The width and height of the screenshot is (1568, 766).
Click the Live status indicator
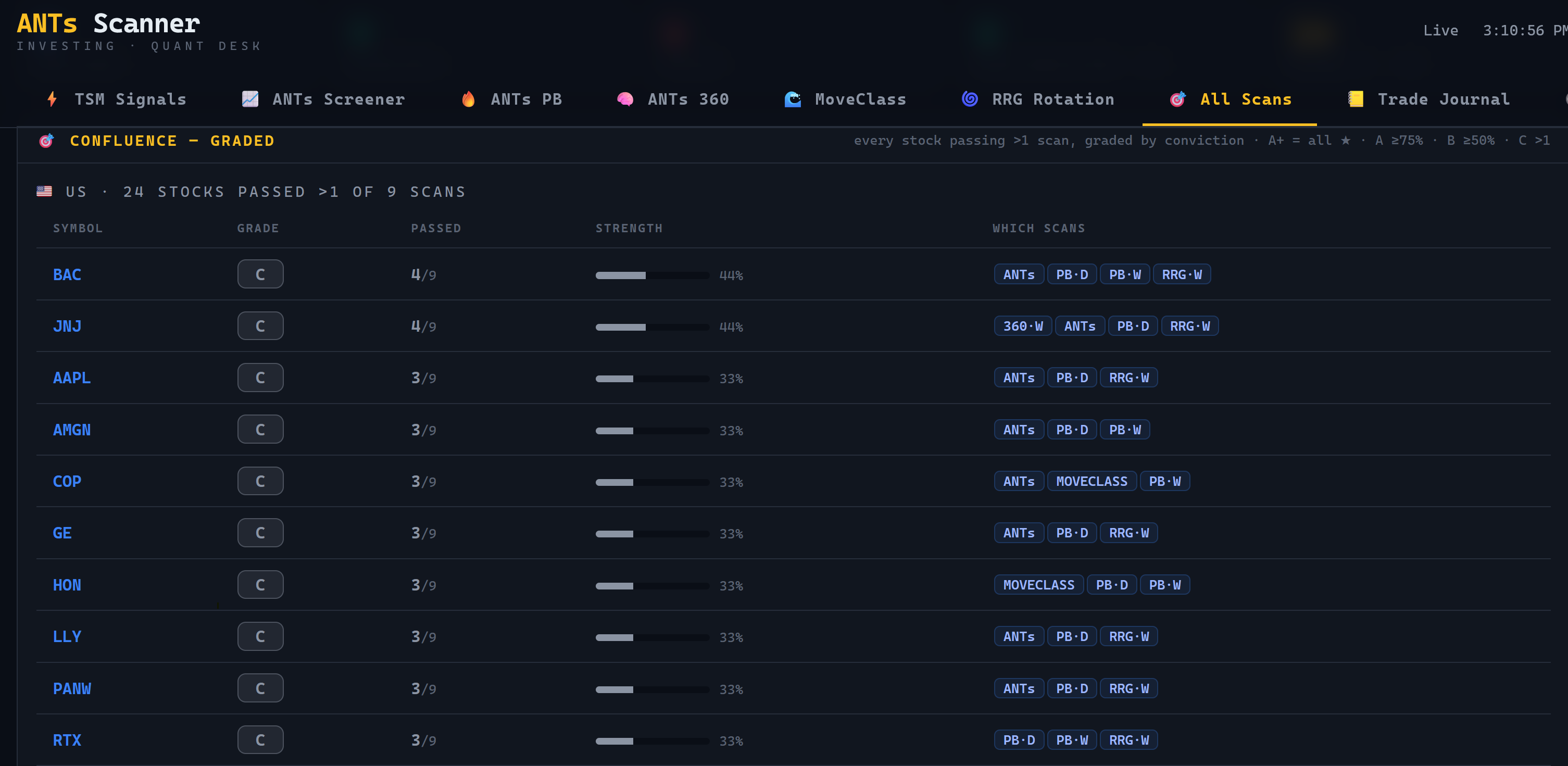[x=1440, y=30]
